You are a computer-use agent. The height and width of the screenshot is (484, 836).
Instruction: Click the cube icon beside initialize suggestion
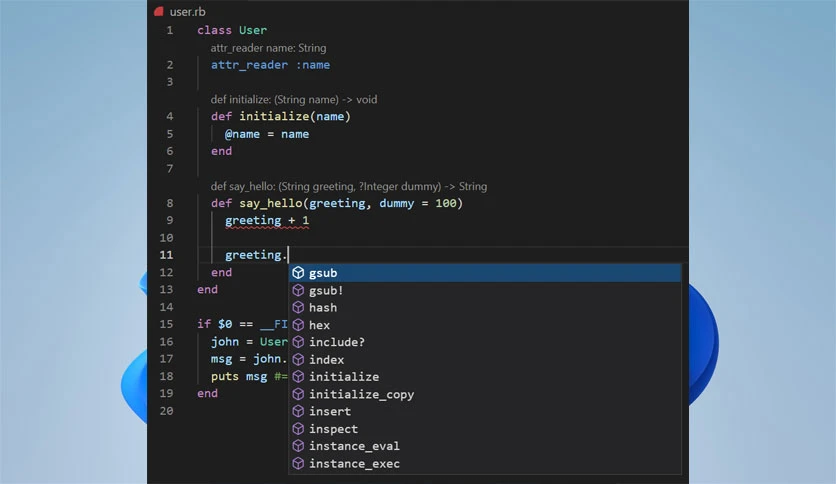click(x=299, y=377)
